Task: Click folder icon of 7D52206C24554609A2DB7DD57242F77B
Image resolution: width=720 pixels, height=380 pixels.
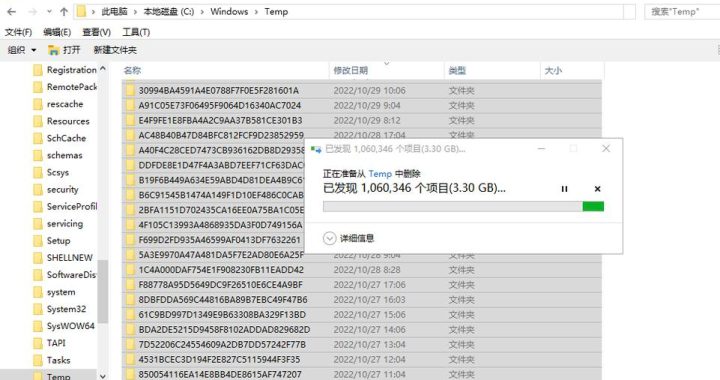Action: click(130, 345)
